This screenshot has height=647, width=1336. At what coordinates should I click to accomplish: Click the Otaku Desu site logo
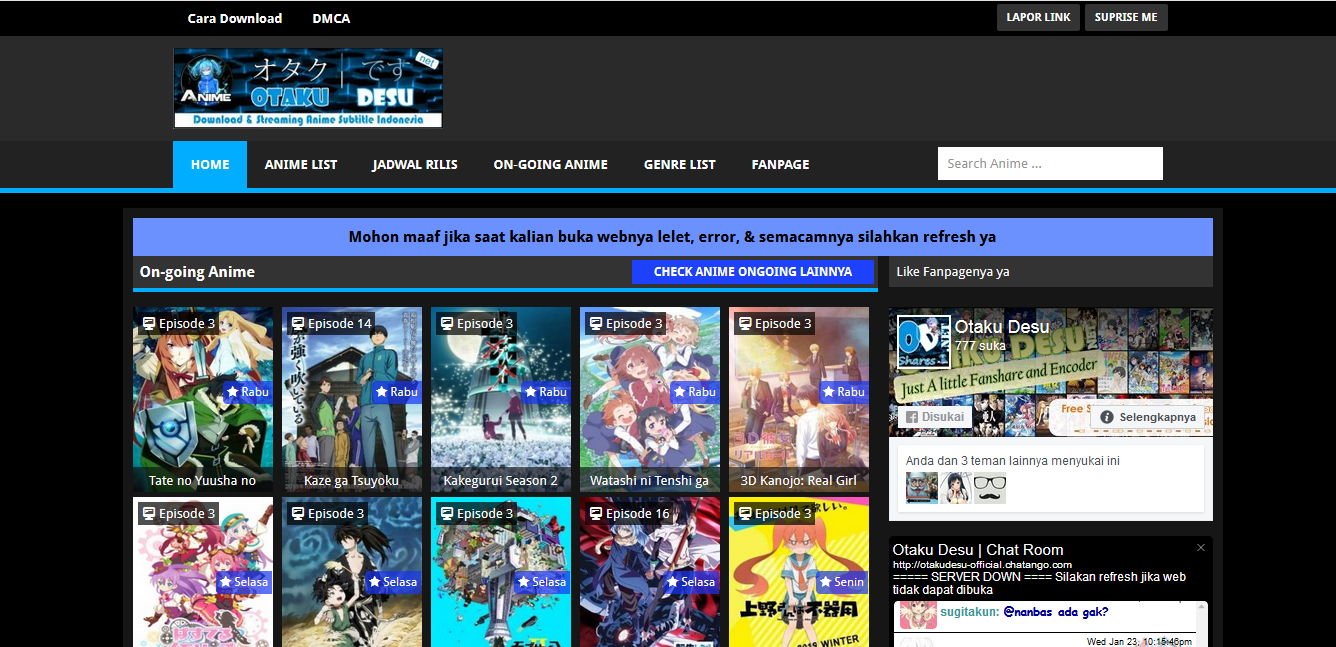308,88
